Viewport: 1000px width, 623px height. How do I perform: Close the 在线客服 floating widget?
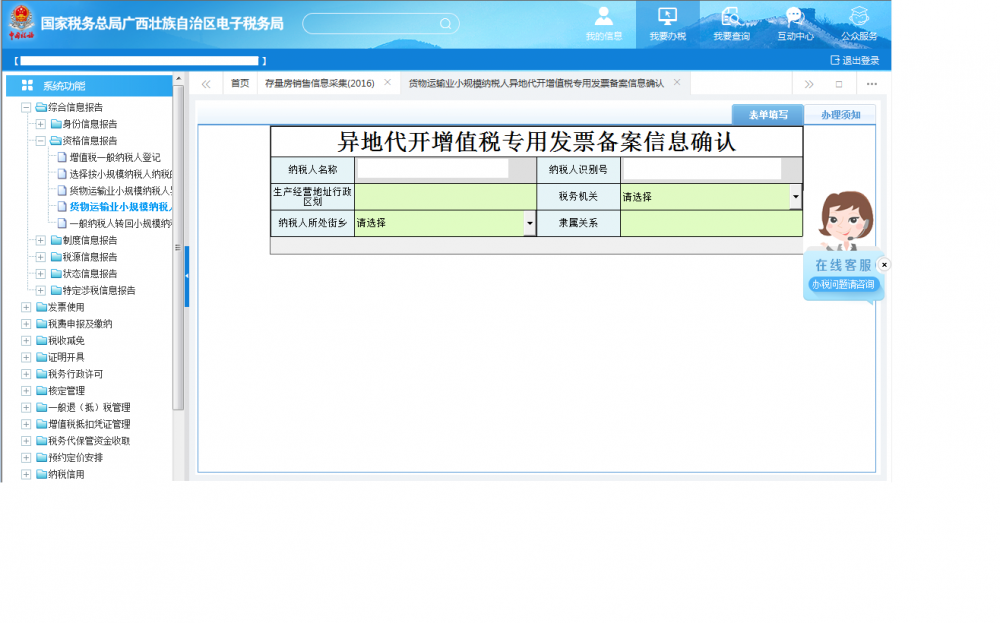[884, 265]
